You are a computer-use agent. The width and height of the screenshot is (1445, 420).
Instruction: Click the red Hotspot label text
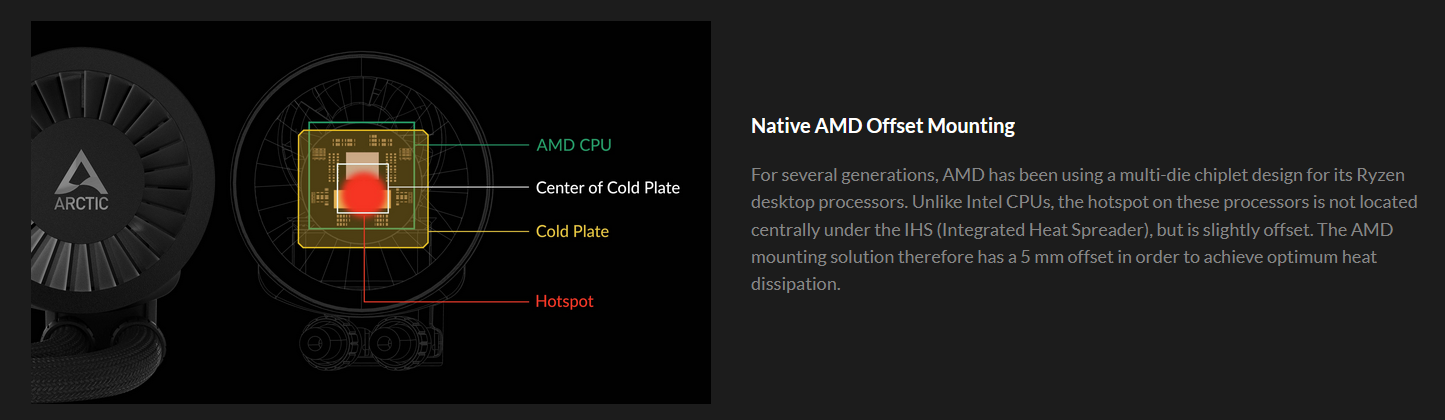point(564,301)
